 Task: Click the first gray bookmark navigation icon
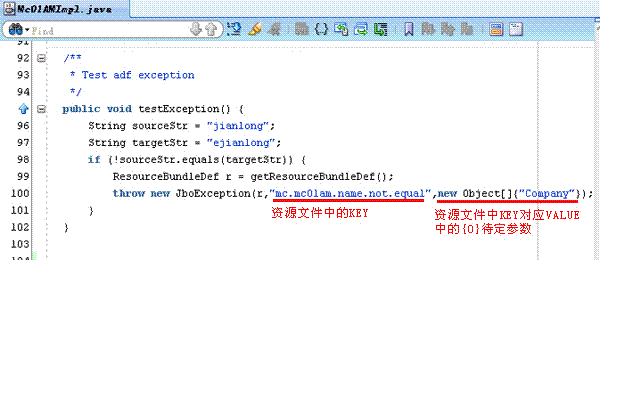point(428,29)
